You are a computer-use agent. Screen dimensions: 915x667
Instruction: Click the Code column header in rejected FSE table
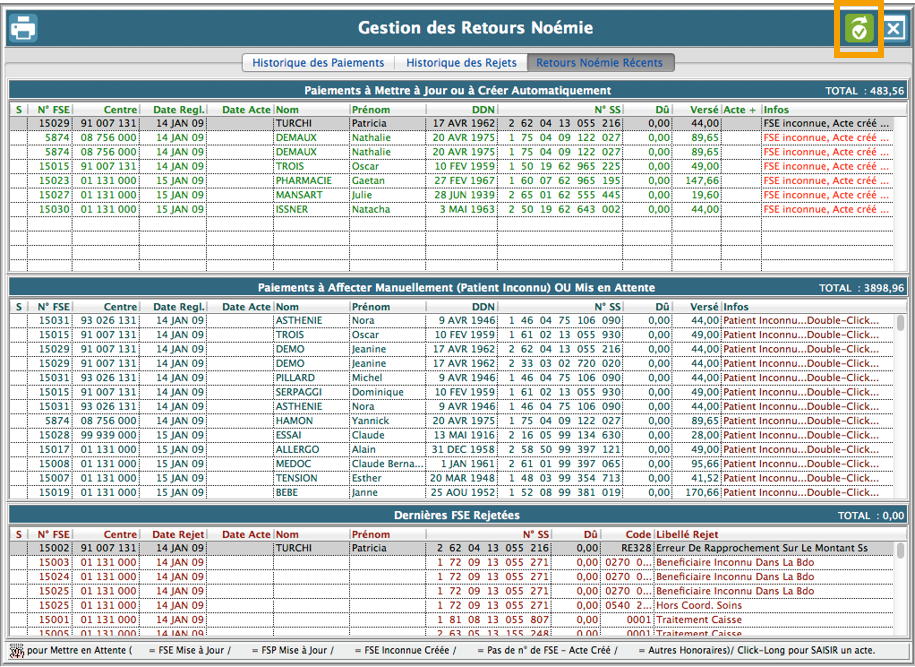tap(638, 535)
